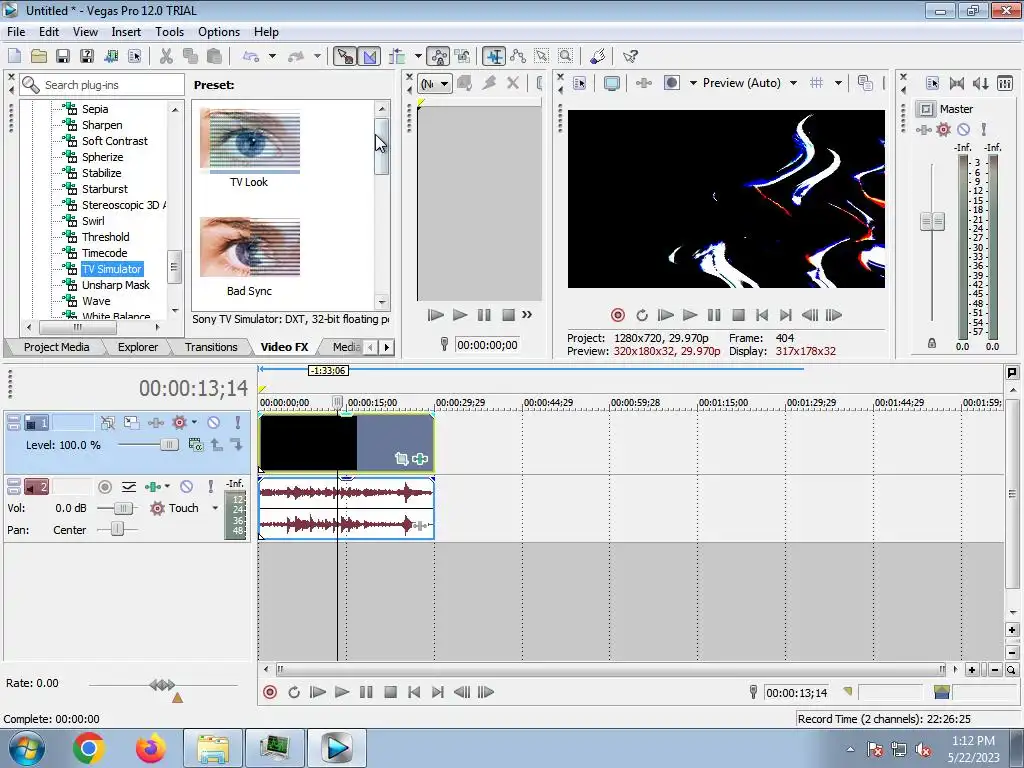This screenshot has width=1024, height=768.
Task: Switch to the Project Media tab
Action: 56,347
